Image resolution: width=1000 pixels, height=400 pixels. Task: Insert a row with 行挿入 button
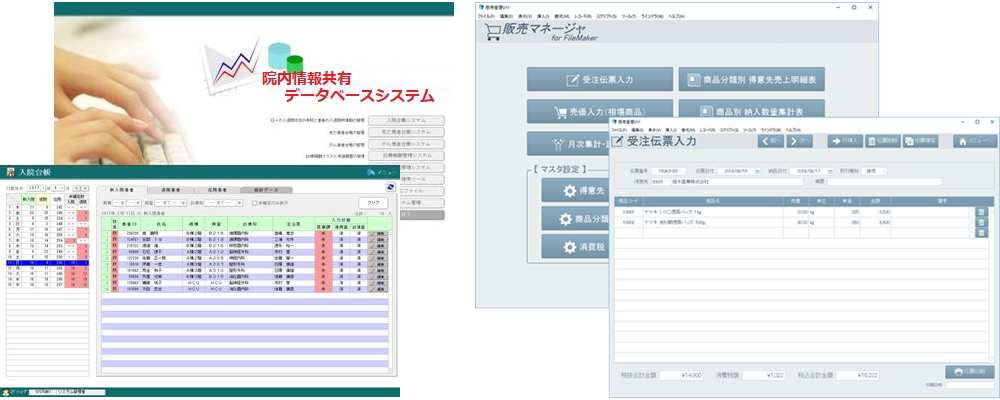point(845,142)
